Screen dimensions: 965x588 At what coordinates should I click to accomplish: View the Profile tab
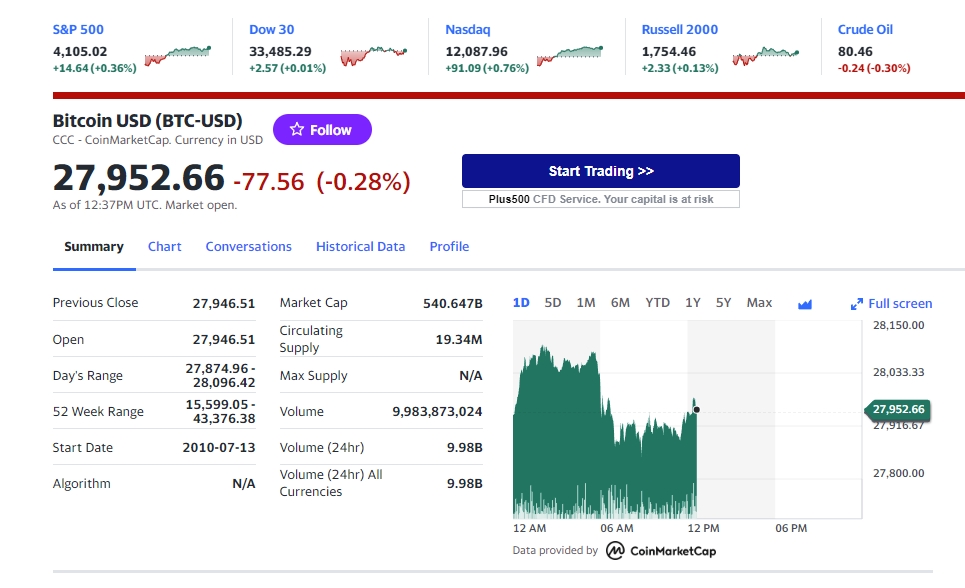click(x=449, y=247)
